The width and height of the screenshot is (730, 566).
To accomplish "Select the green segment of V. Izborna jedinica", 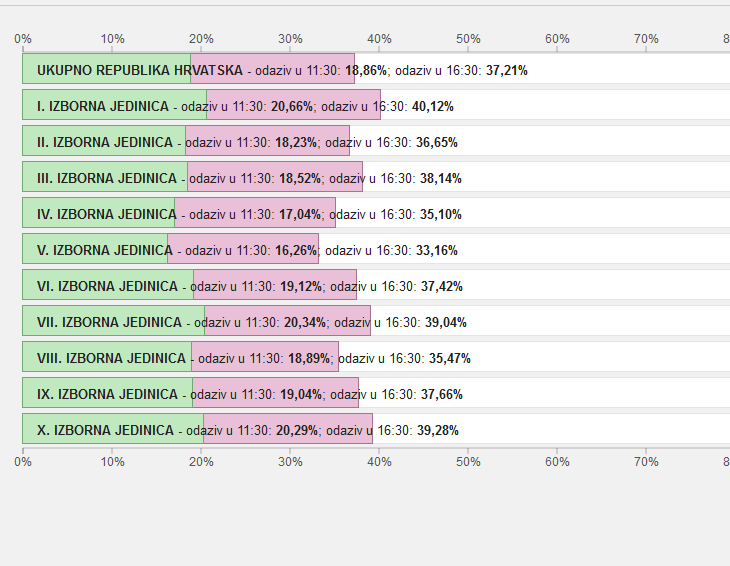I will (x=95, y=249).
